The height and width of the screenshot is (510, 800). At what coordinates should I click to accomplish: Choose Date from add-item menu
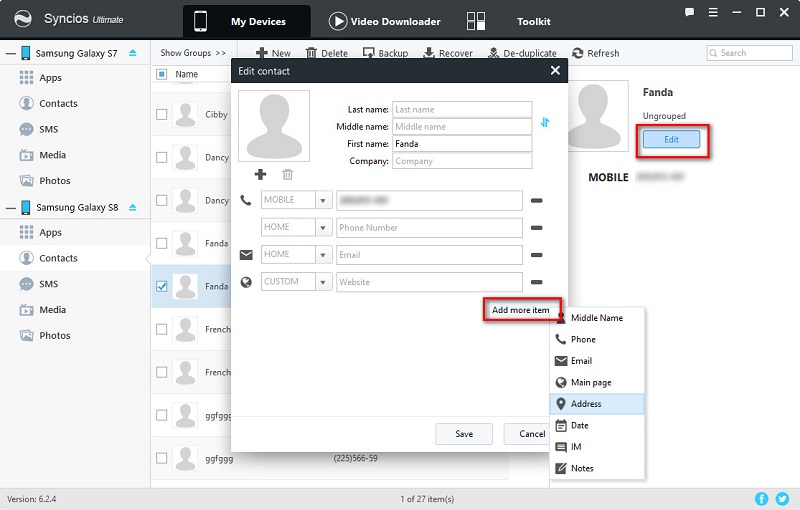[x=597, y=425]
